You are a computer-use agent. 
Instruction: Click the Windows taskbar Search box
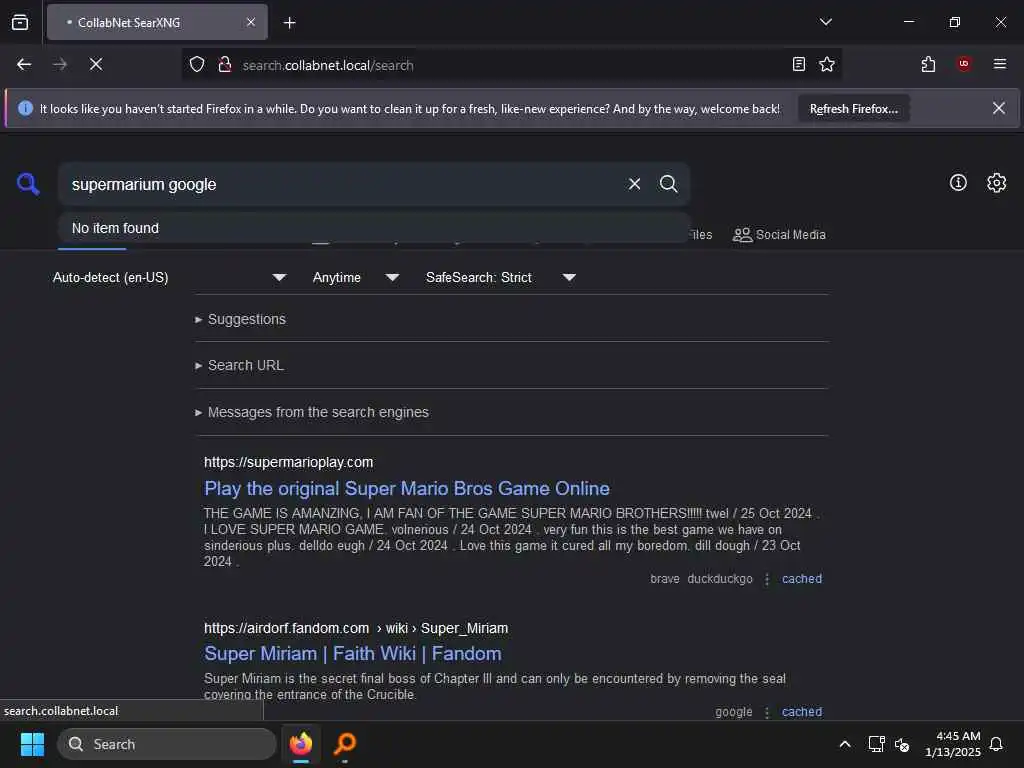pos(167,744)
